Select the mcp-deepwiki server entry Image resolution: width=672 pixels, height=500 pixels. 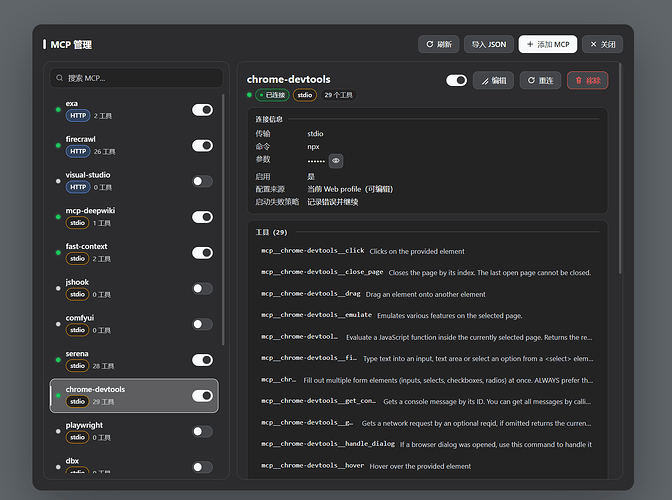pos(134,217)
